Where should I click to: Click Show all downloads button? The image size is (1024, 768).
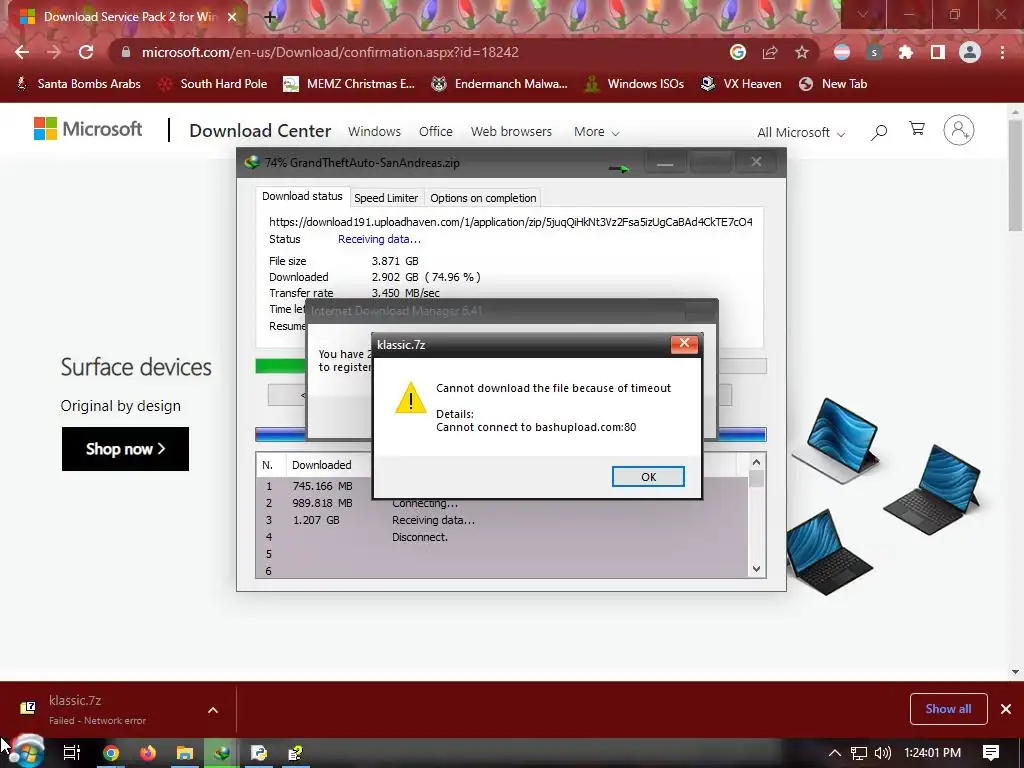click(x=948, y=709)
